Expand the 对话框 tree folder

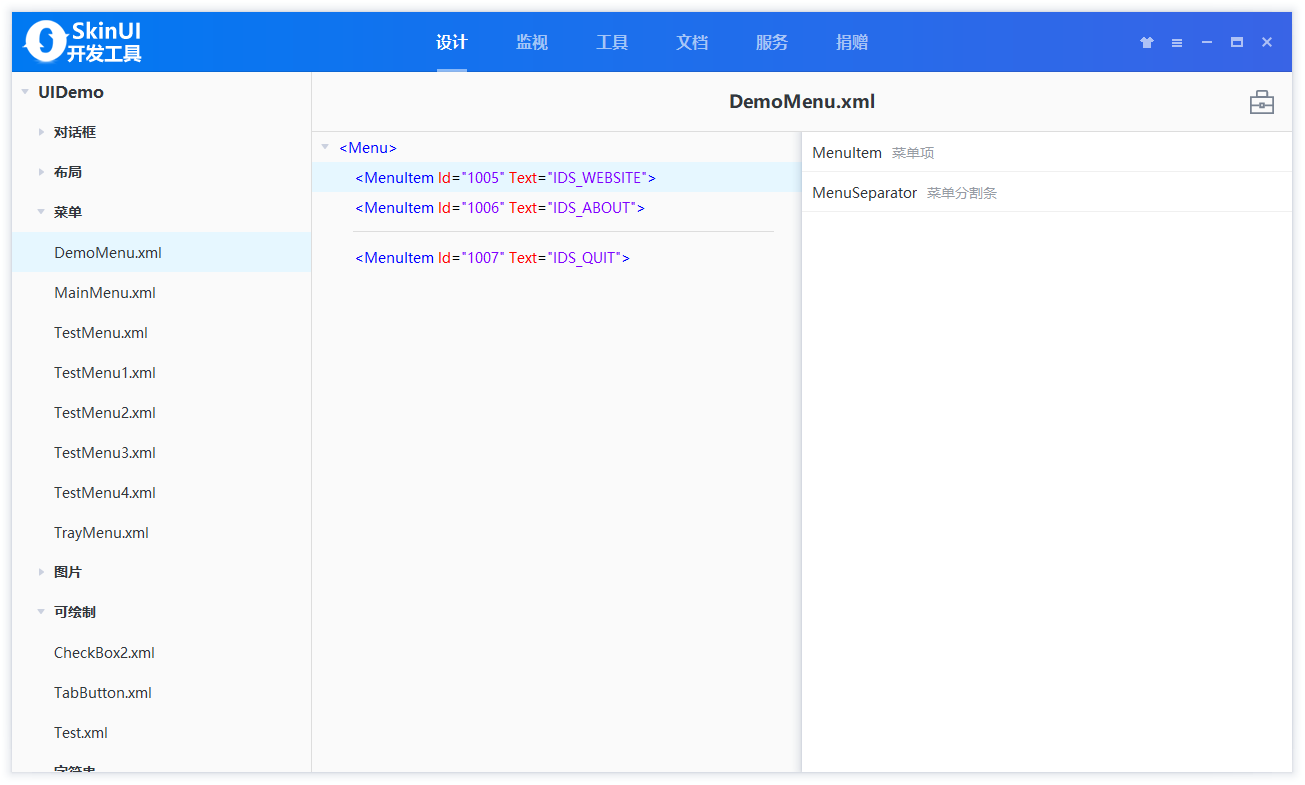[41, 132]
